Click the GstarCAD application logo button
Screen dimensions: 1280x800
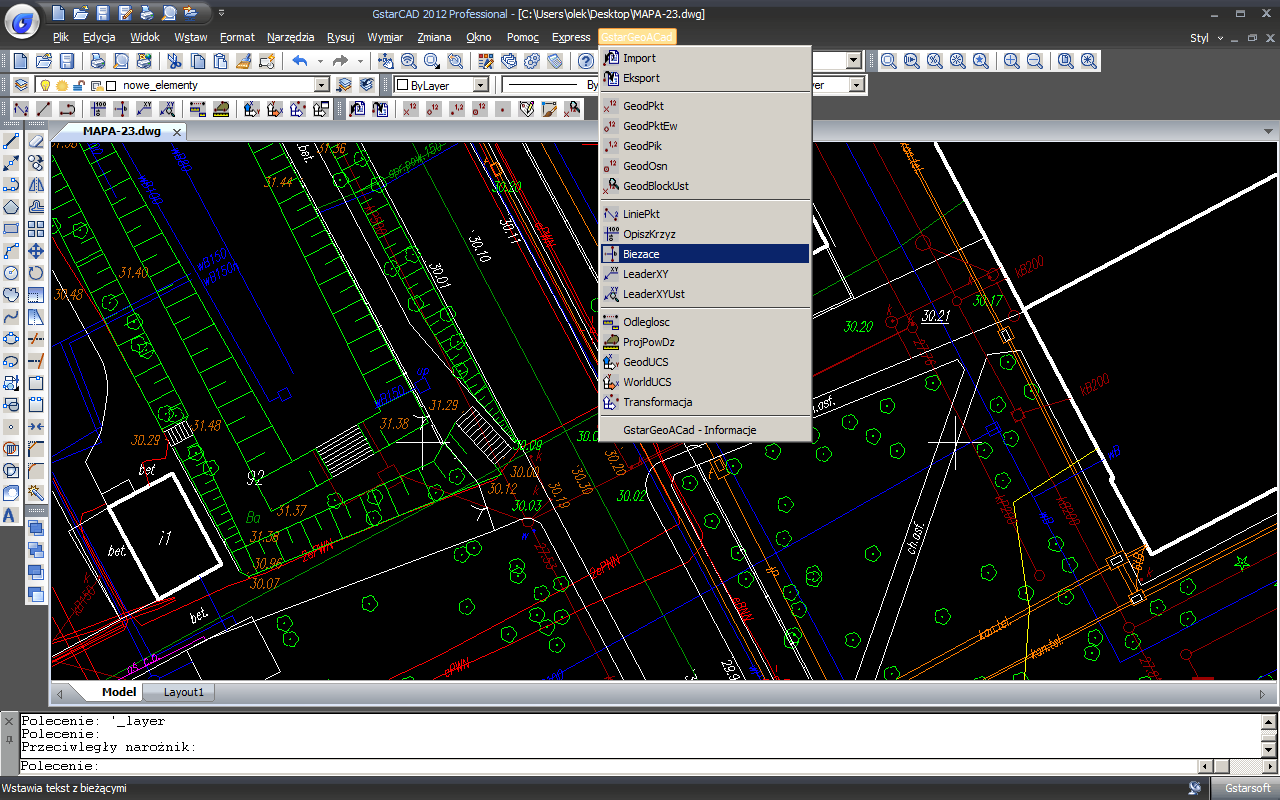click(x=23, y=19)
